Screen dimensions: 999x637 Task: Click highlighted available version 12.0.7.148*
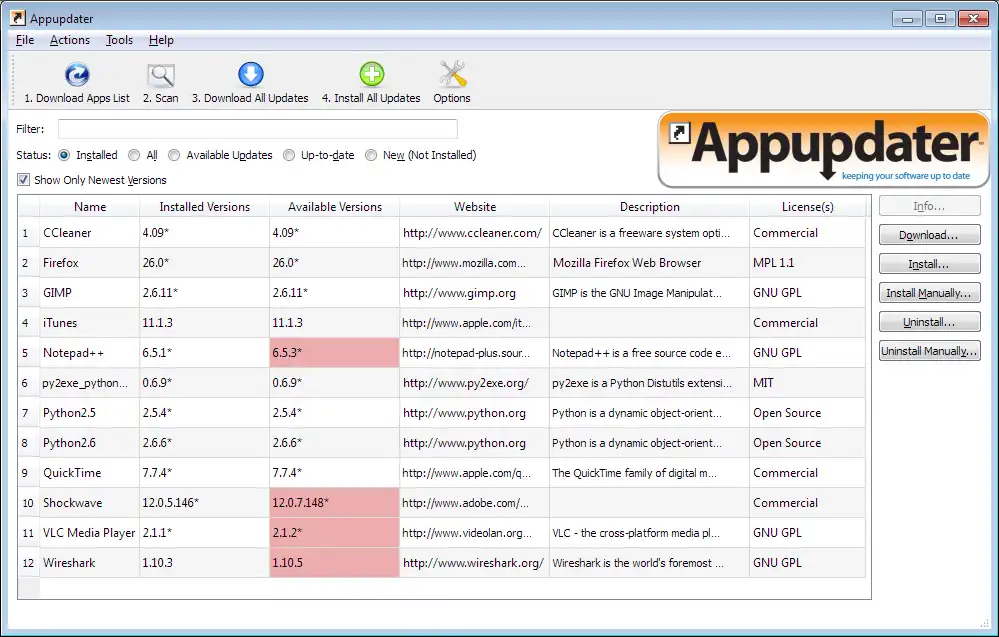pyautogui.click(x=334, y=503)
